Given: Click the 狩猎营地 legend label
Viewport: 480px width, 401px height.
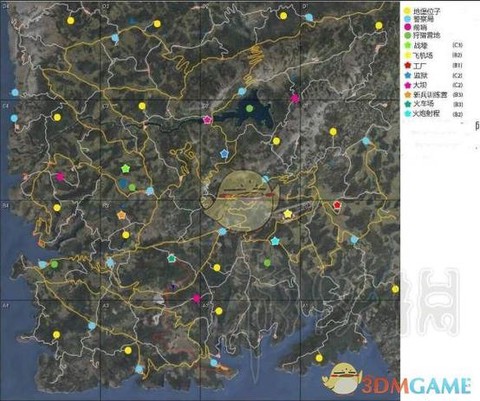Looking at the screenshot, I should 426,35.
